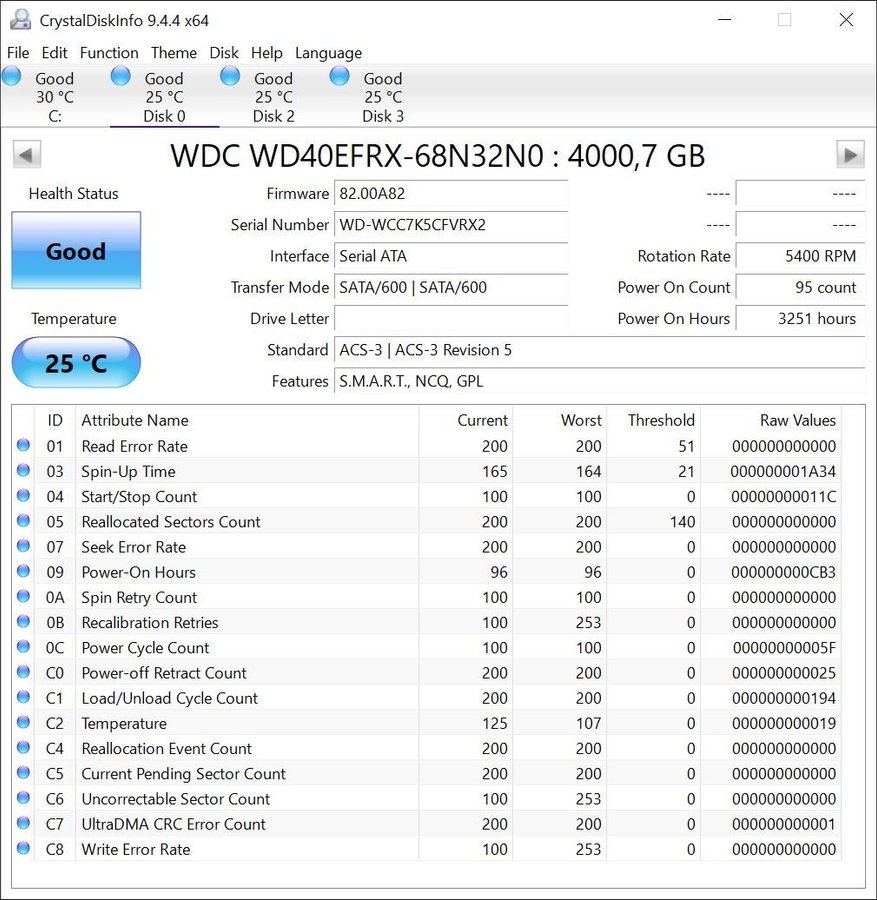
Task: Click status icon for UltraDMA CRC Error Count
Action: tap(23, 823)
